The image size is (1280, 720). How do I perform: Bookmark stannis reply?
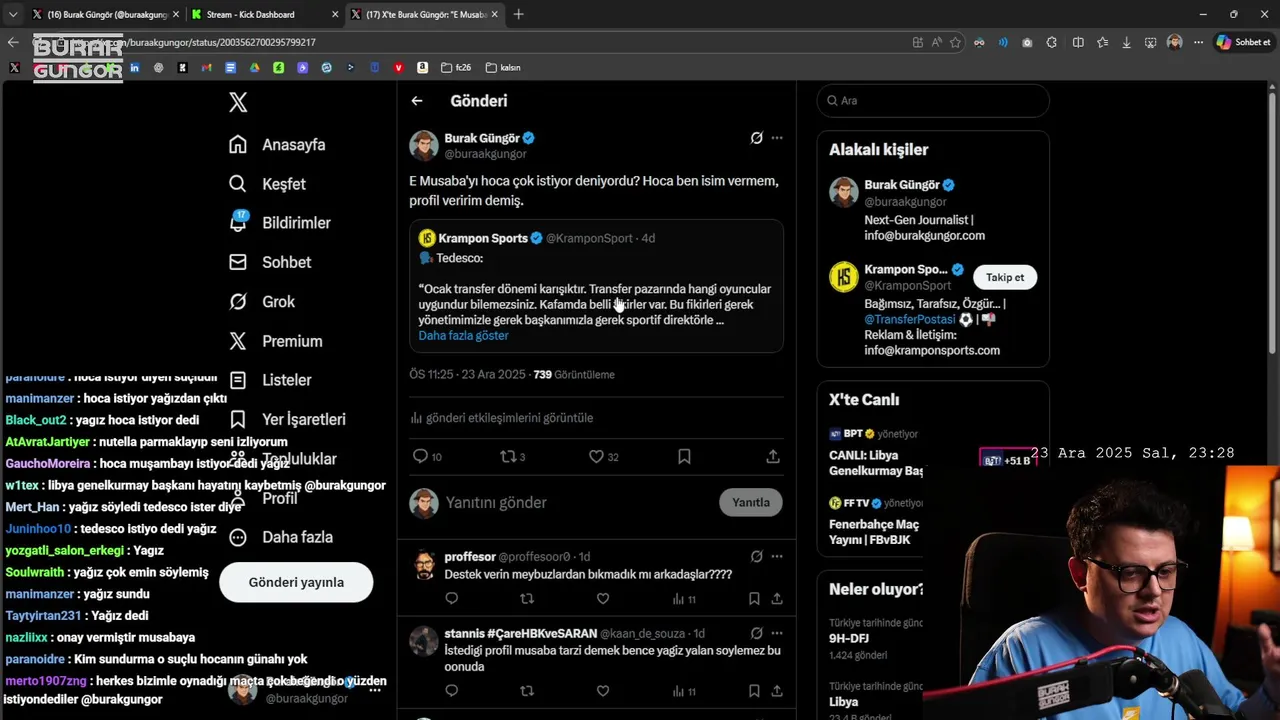[x=754, y=691]
